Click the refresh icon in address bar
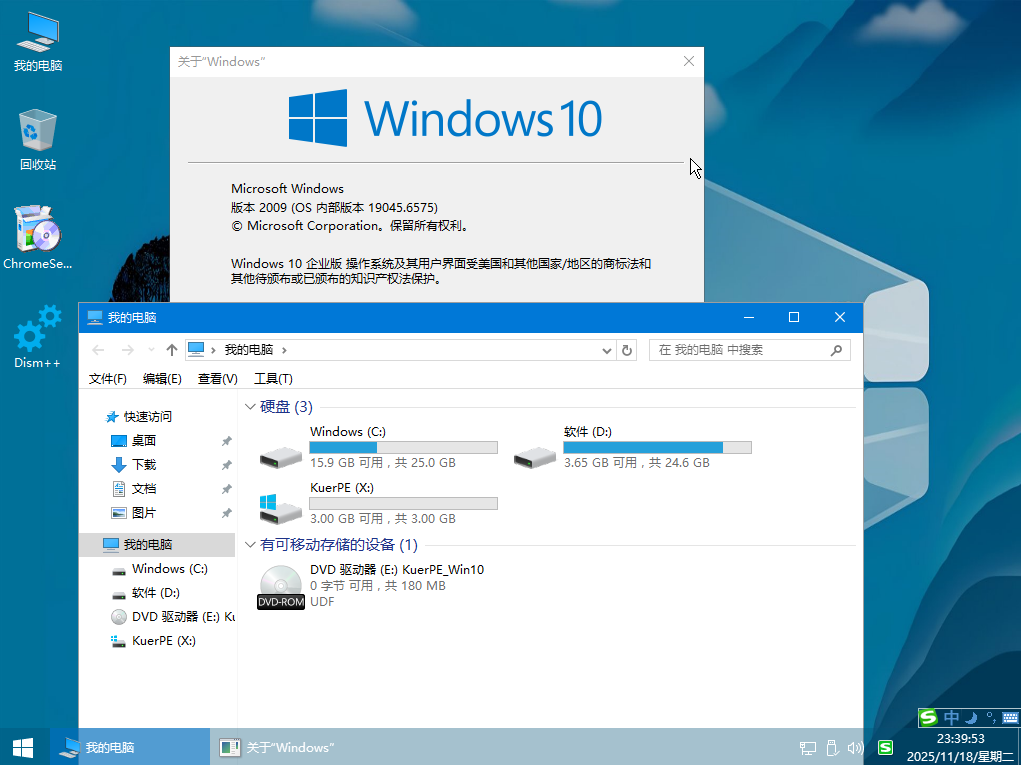 point(627,350)
